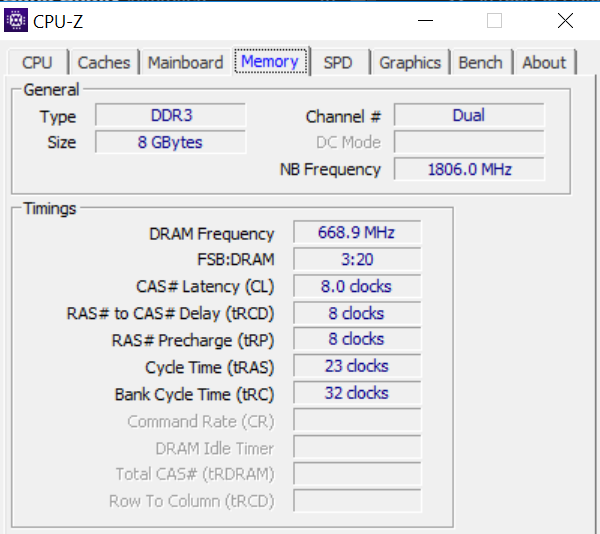This screenshot has width=600, height=534.
Task: Click the Size field showing 8 GBytes
Action: point(171,142)
